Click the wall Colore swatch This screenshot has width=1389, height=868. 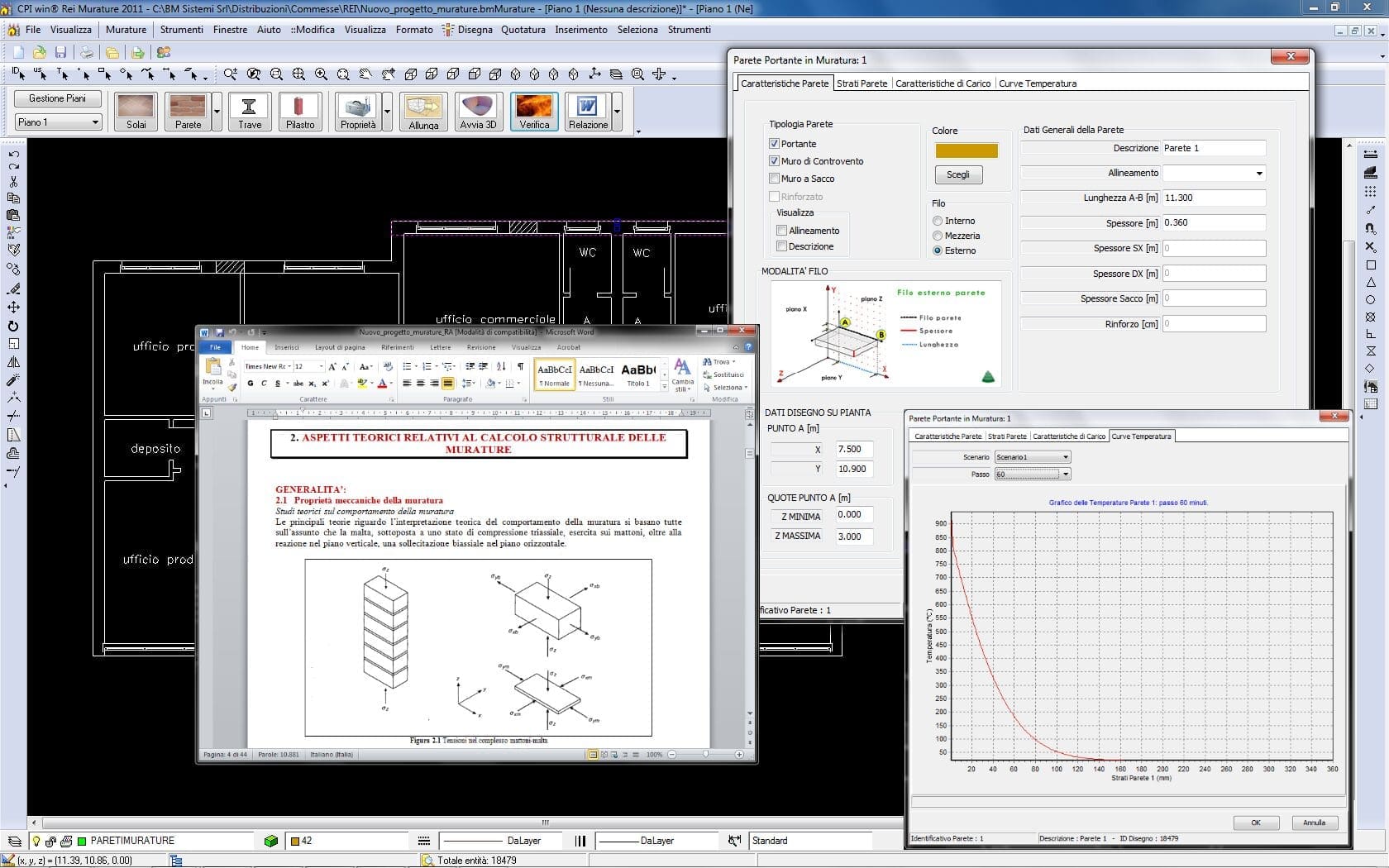tap(966, 150)
